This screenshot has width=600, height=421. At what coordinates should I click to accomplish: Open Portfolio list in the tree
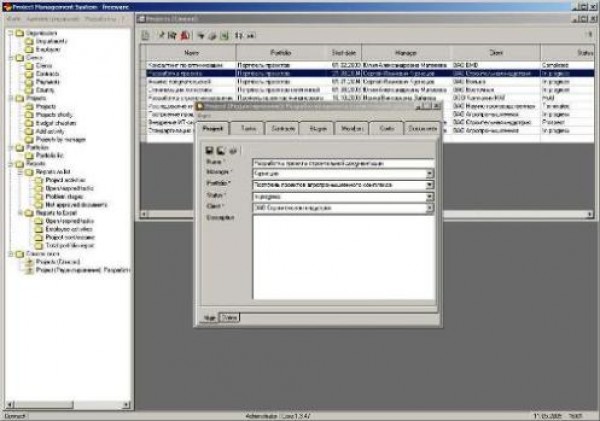[x=50, y=155]
